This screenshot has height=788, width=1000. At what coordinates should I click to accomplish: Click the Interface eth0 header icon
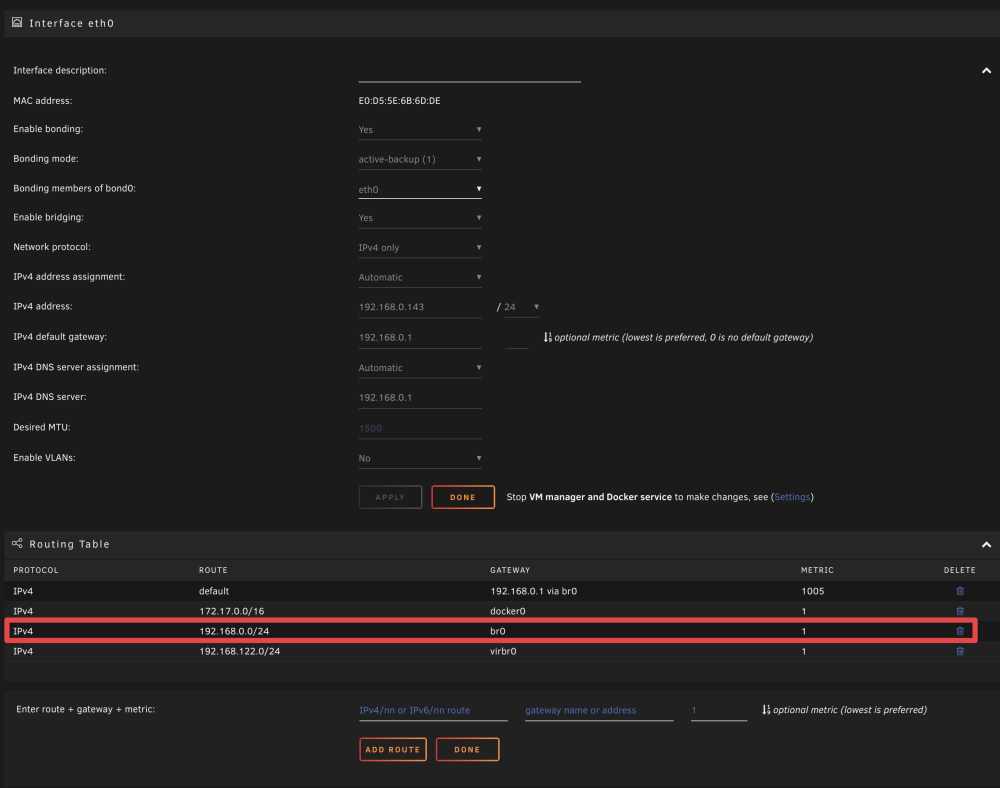(17, 22)
